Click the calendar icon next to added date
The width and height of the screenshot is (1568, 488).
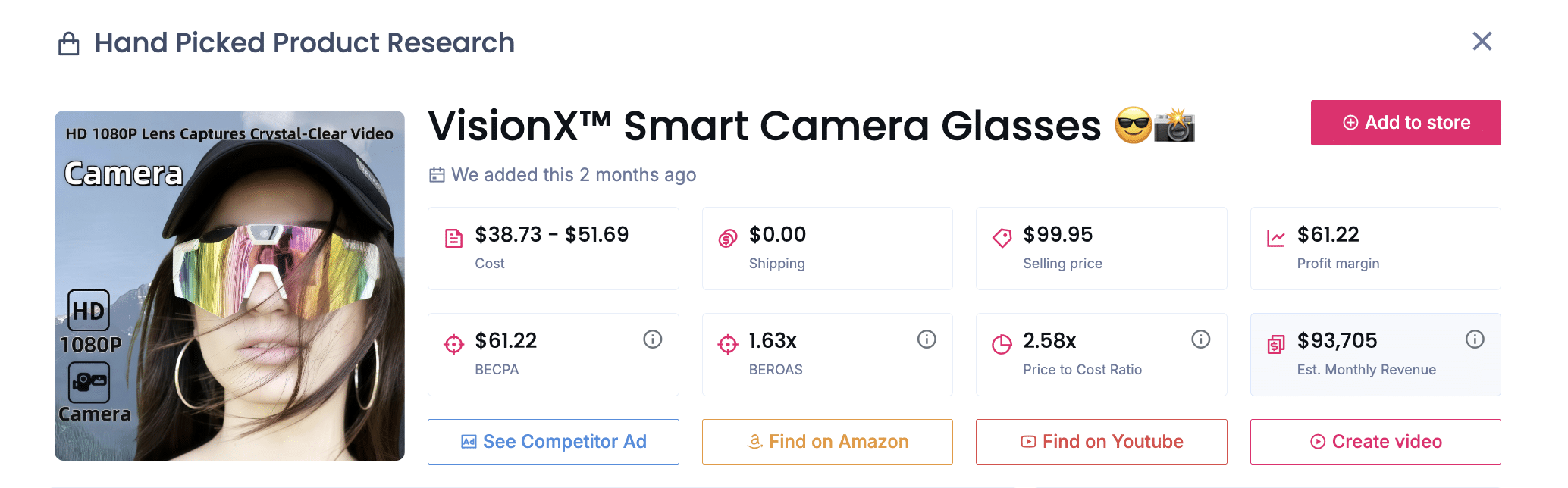click(436, 174)
